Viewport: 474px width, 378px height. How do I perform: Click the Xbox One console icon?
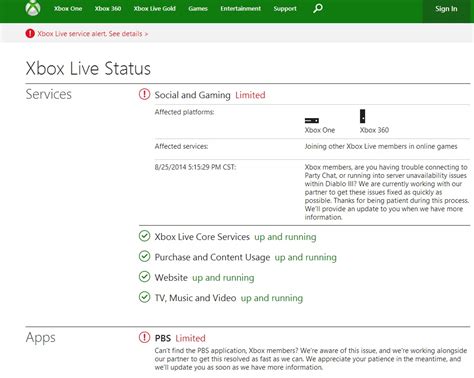coord(312,120)
